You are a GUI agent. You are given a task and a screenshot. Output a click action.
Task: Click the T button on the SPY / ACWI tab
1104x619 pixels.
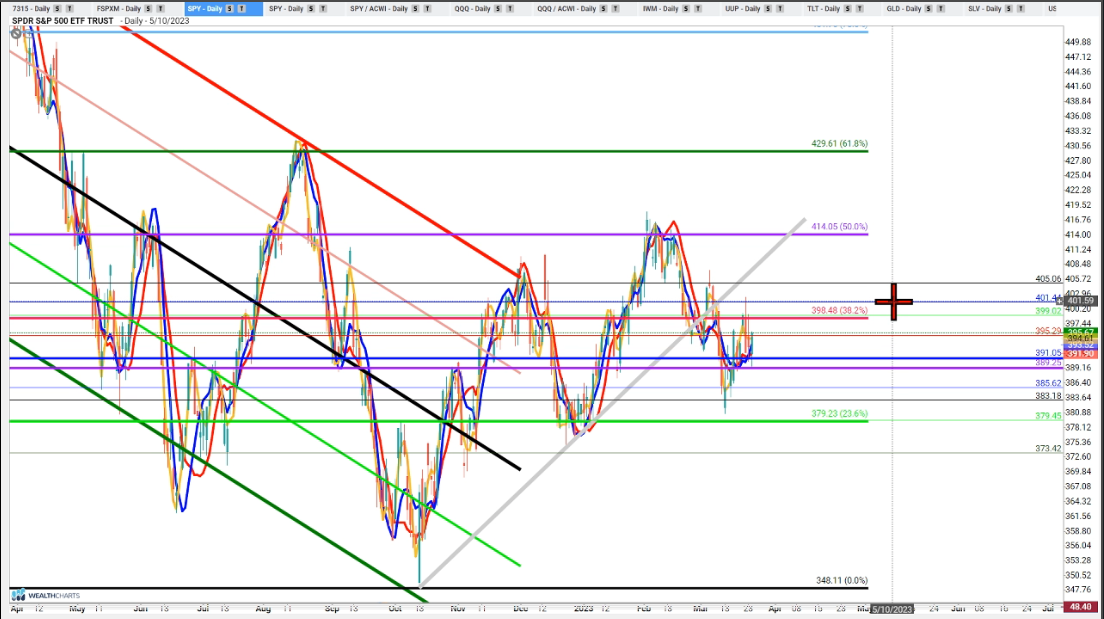pyautogui.click(x=427, y=8)
